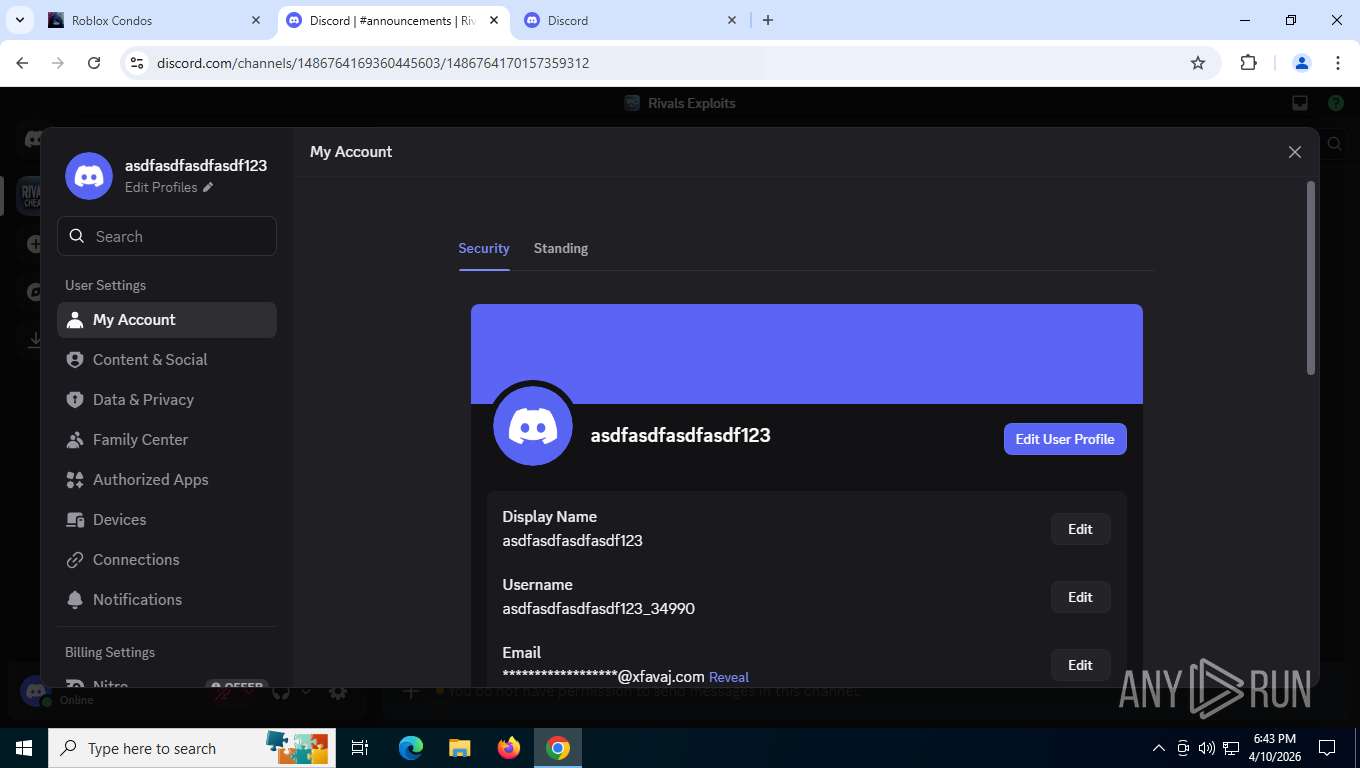The height and width of the screenshot is (768, 1360).
Task: Click the Windows taskbar search box
Action: [191, 748]
